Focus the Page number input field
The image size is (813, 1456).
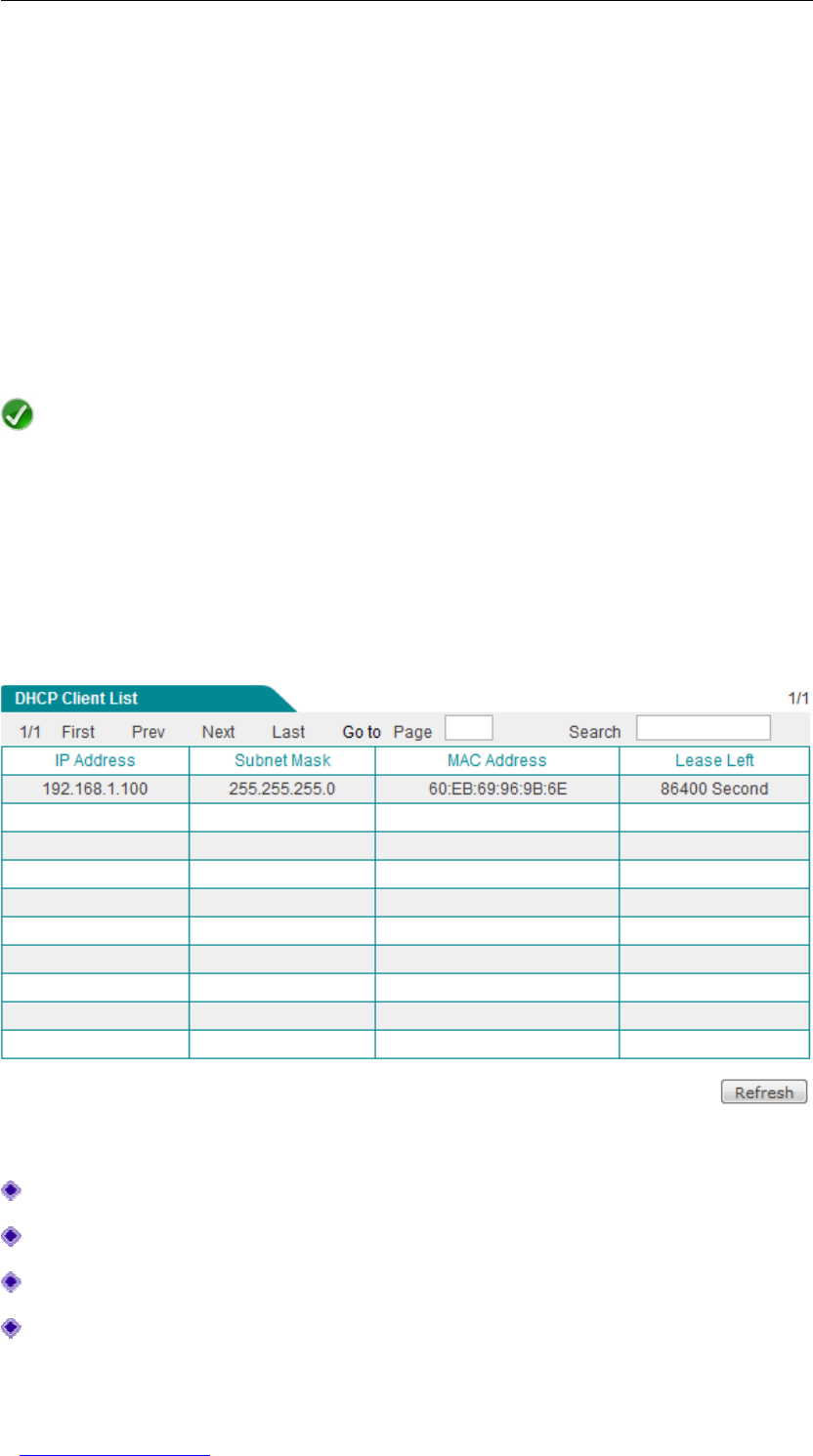(469, 728)
